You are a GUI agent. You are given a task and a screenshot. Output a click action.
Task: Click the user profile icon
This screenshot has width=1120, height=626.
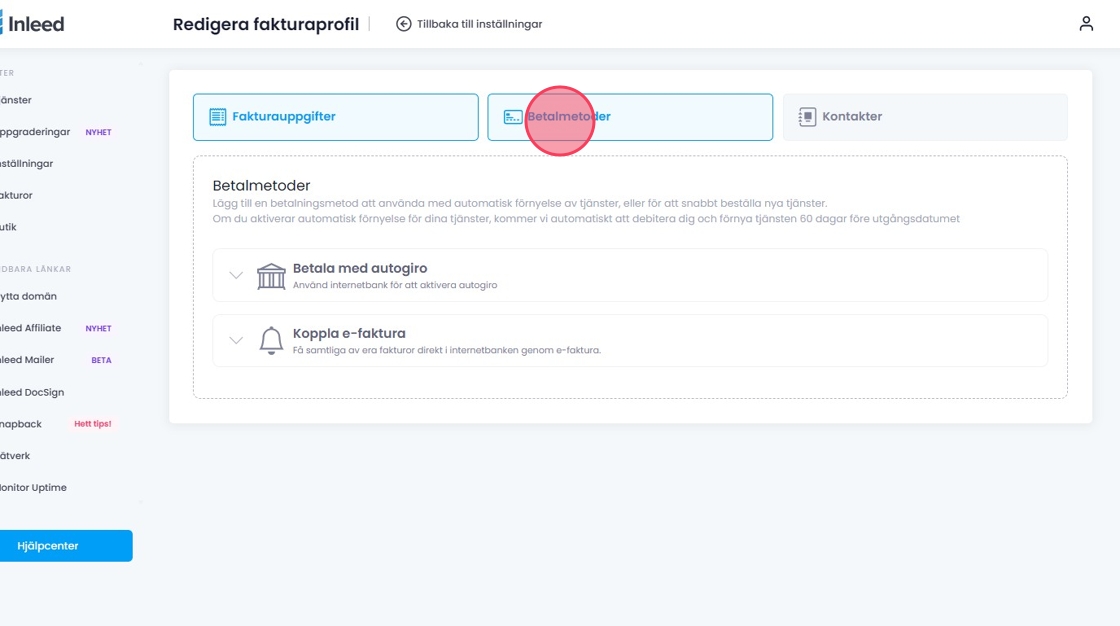(1086, 24)
